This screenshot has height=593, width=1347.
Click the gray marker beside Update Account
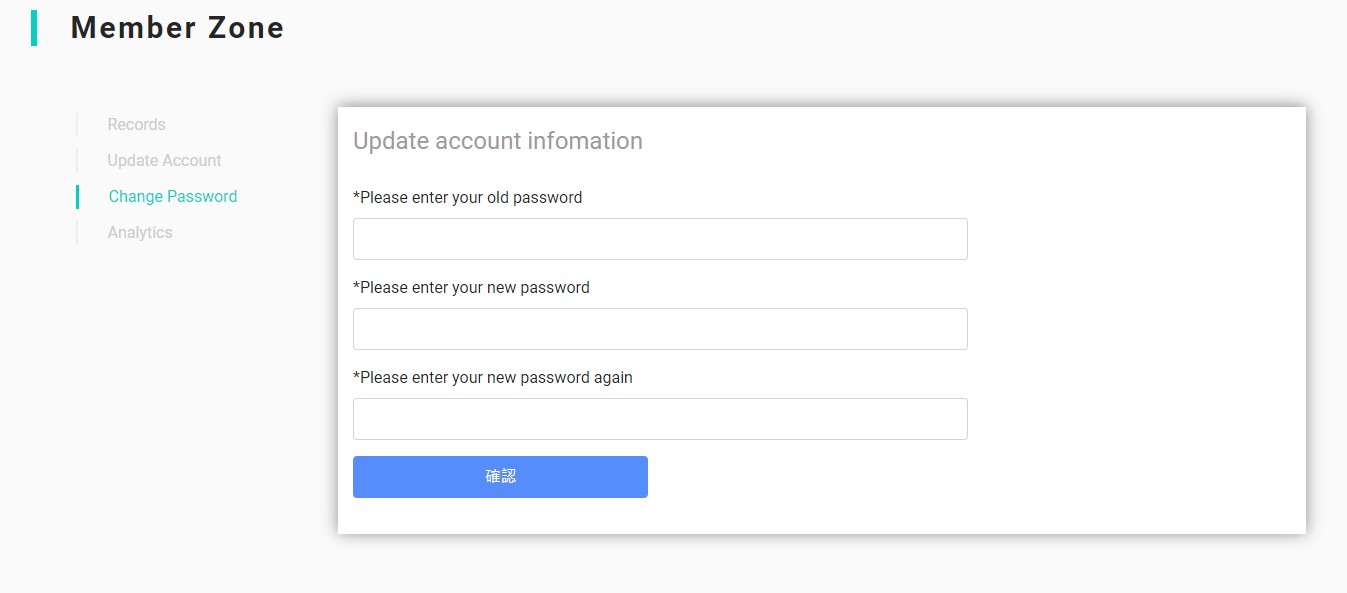(x=77, y=161)
